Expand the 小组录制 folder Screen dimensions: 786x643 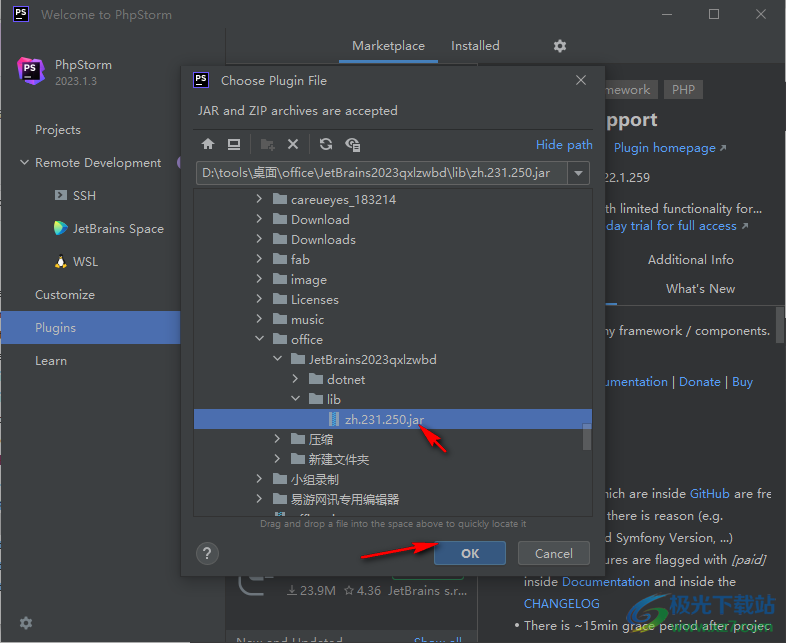pos(259,479)
